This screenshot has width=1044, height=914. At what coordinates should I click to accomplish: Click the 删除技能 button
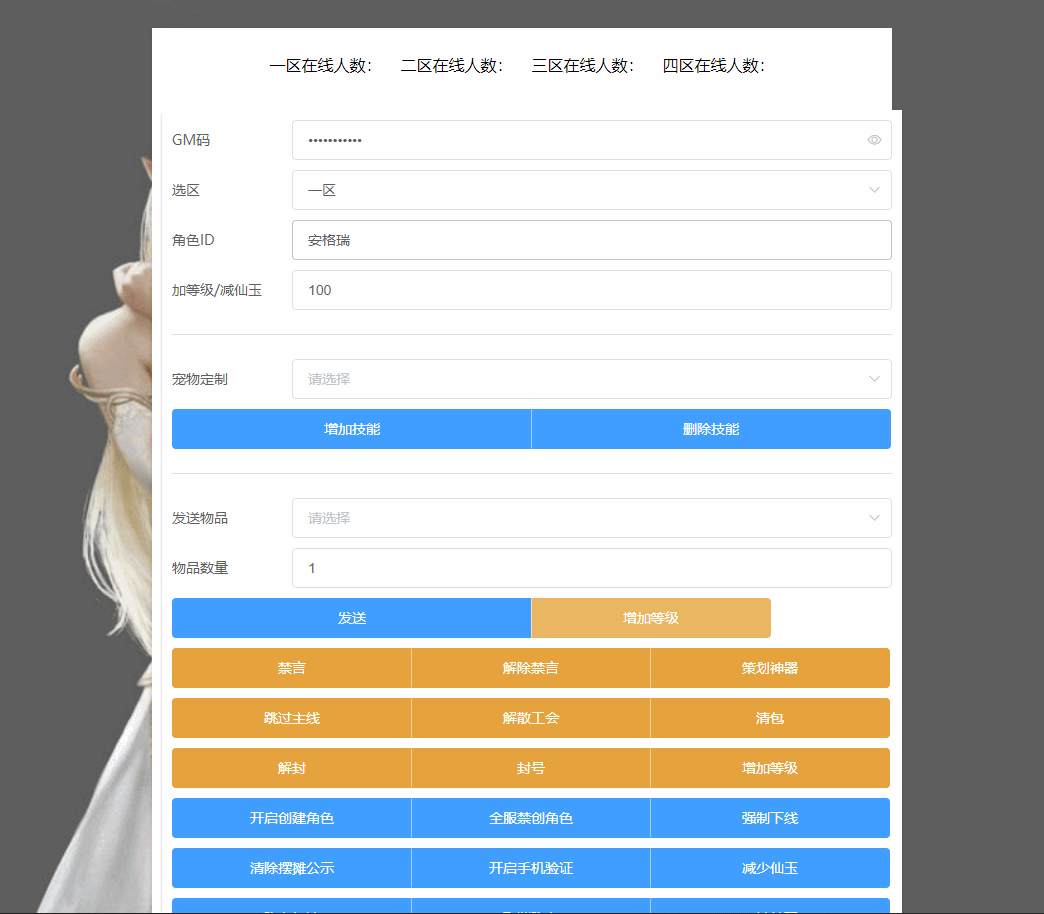point(711,428)
